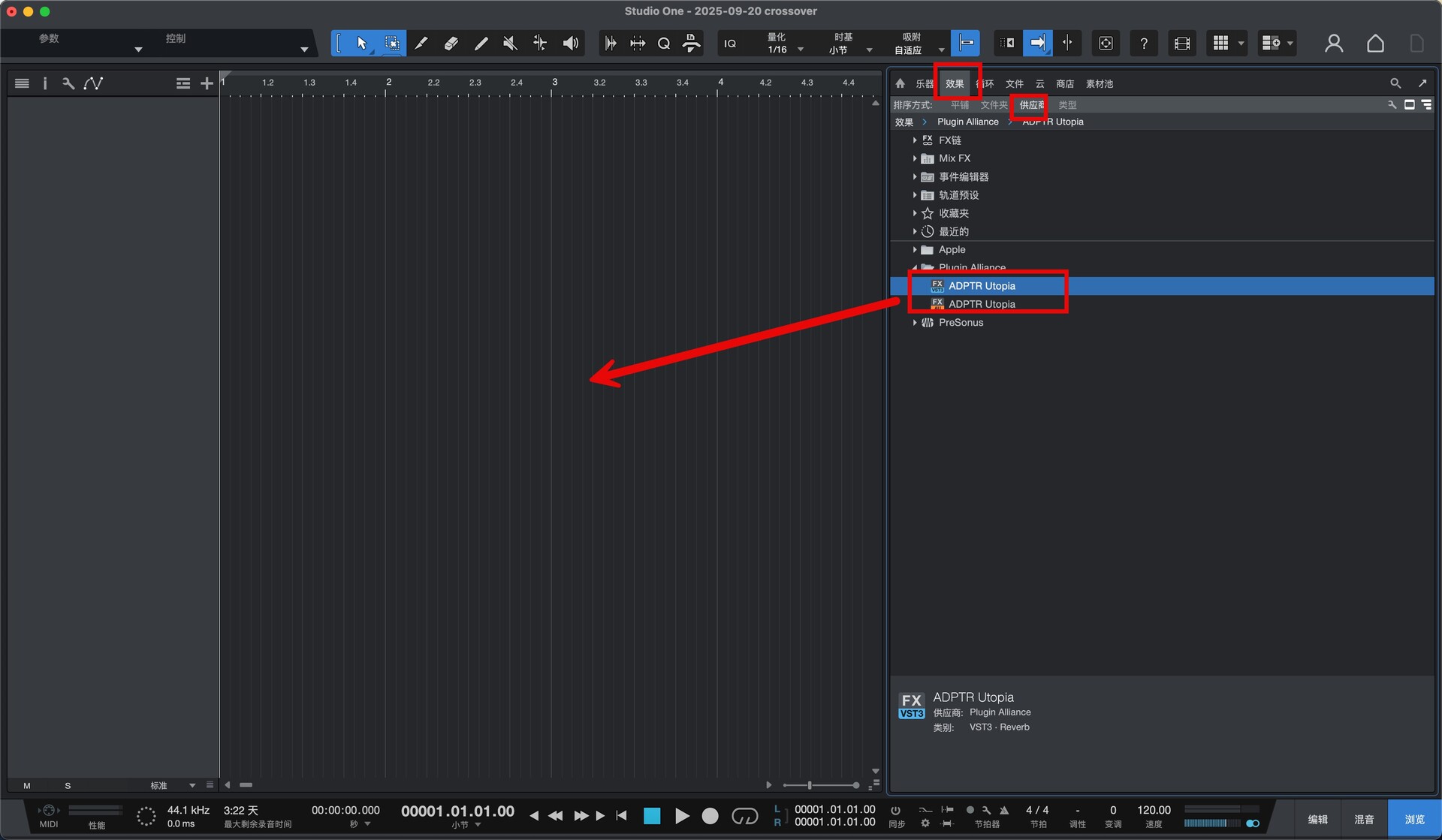The width and height of the screenshot is (1442, 840).
Task: Expand the PreSonus vendor folder
Action: coord(914,323)
